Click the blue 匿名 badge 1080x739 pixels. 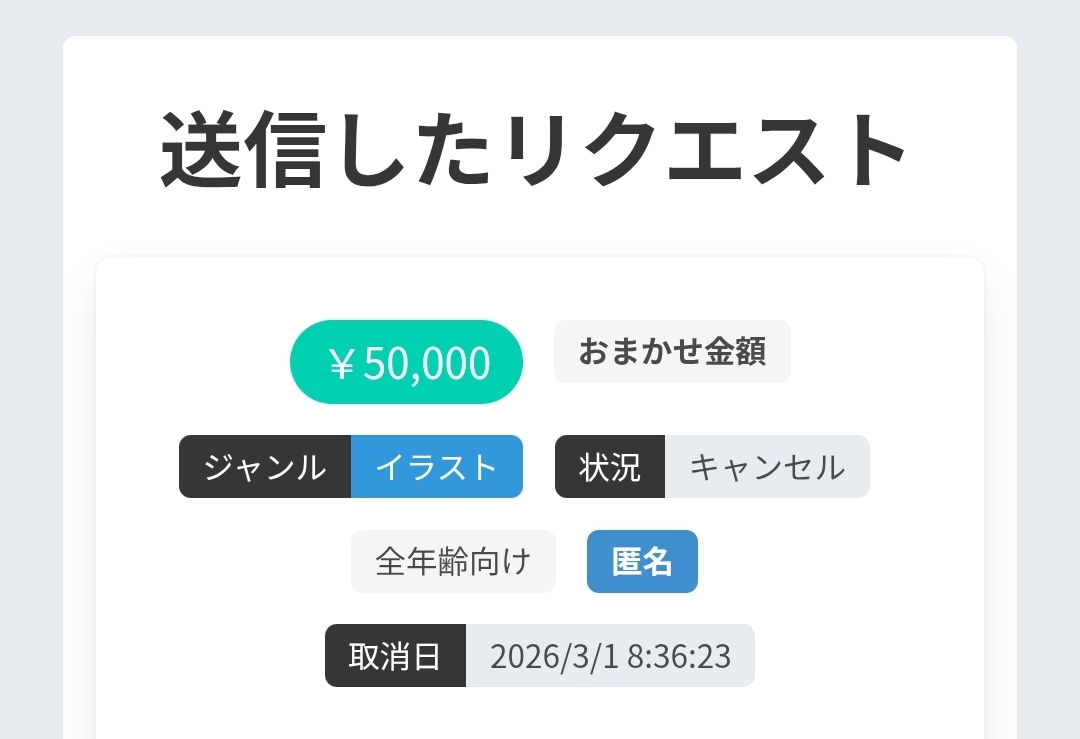coord(642,562)
